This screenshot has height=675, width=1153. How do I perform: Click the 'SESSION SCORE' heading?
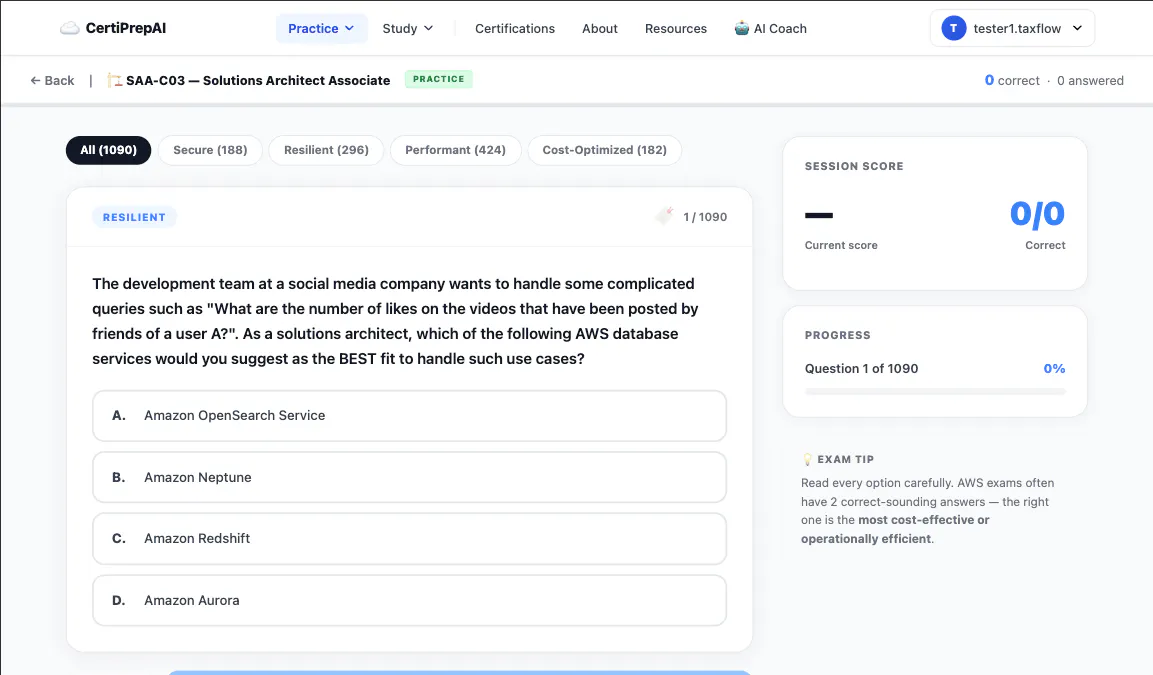click(854, 166)
